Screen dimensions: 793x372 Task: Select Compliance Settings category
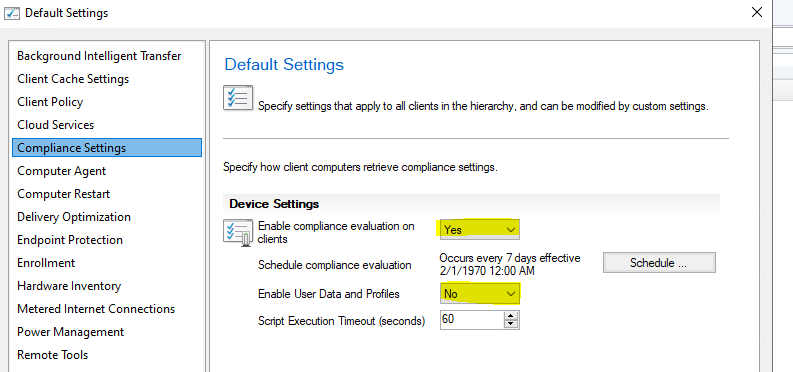pos(107,148)
